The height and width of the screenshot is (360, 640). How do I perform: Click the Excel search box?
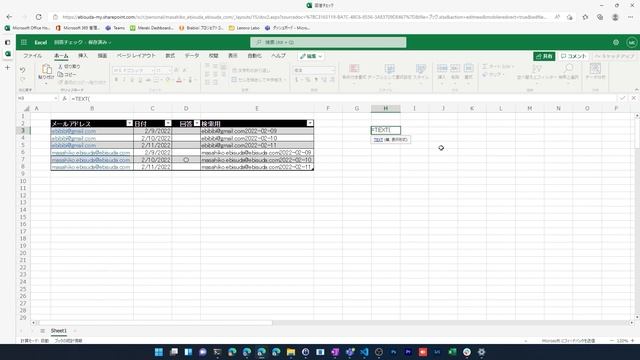[x=328, y=42]
